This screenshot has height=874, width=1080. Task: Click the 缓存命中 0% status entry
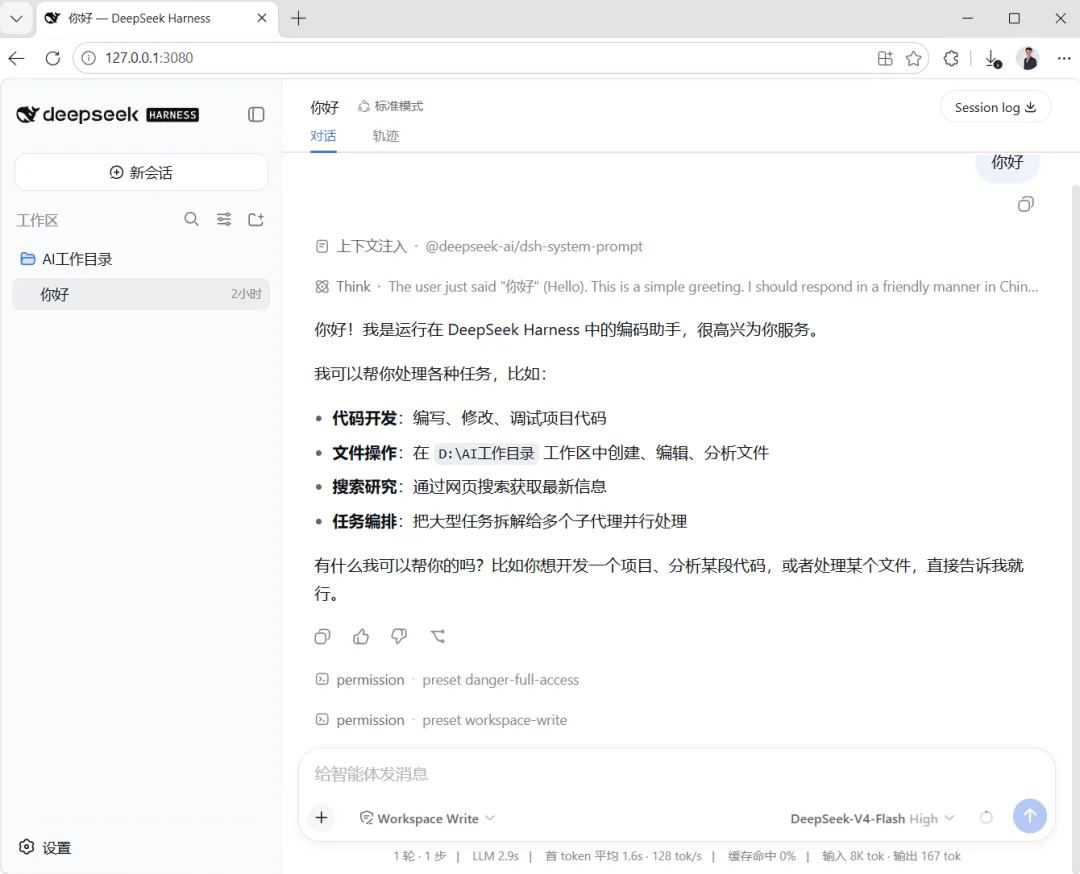click(x=762, y=856)
